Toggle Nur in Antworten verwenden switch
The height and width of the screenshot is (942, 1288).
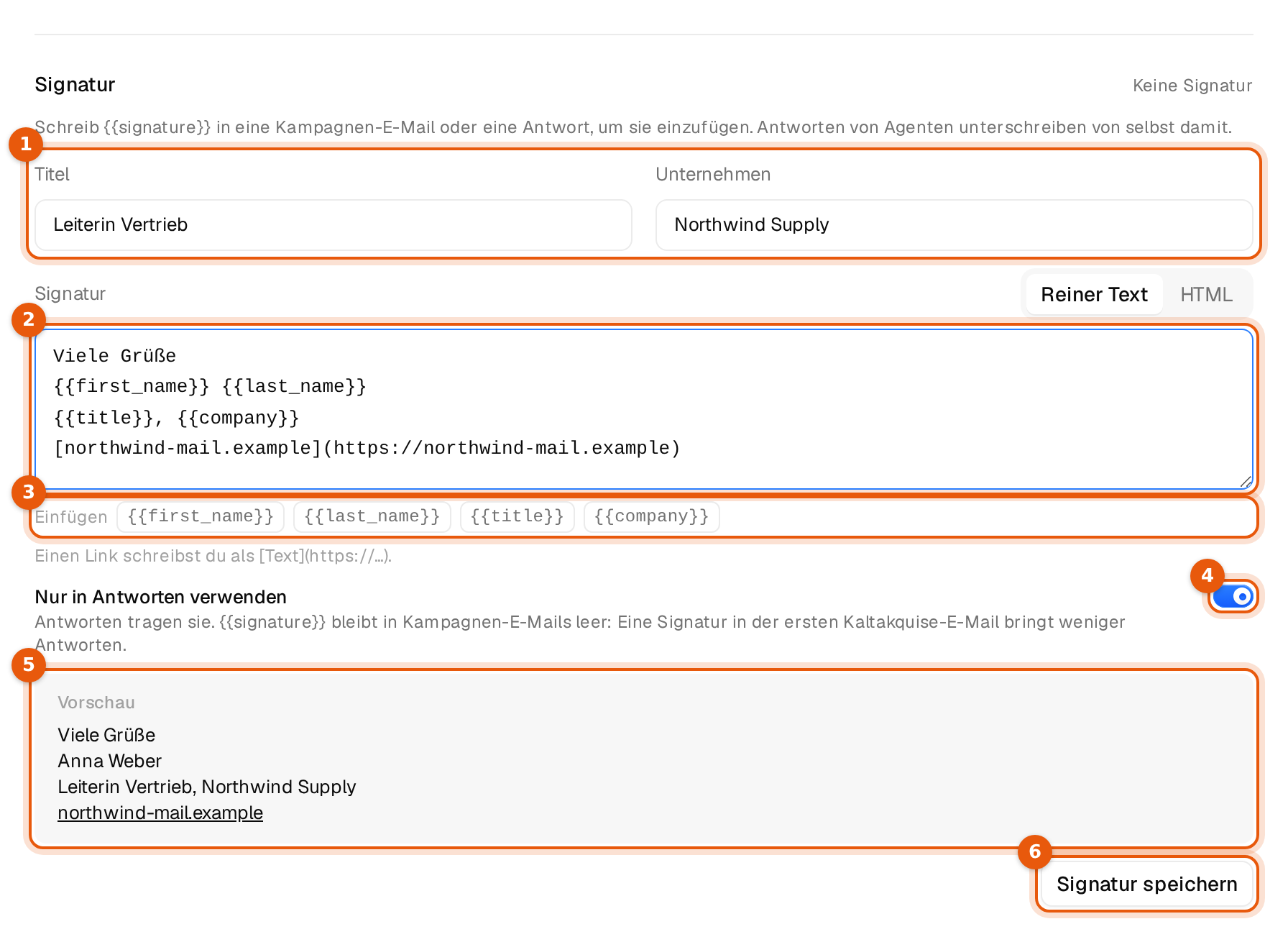pos(1233,597)
